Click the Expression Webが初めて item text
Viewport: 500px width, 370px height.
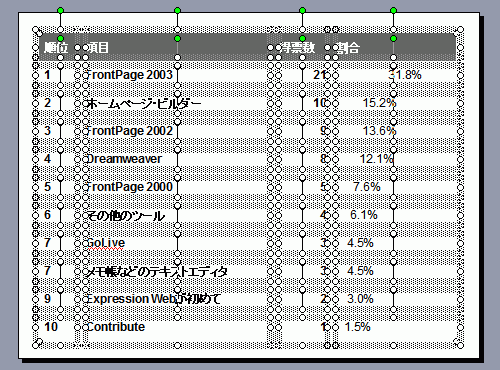154,299
